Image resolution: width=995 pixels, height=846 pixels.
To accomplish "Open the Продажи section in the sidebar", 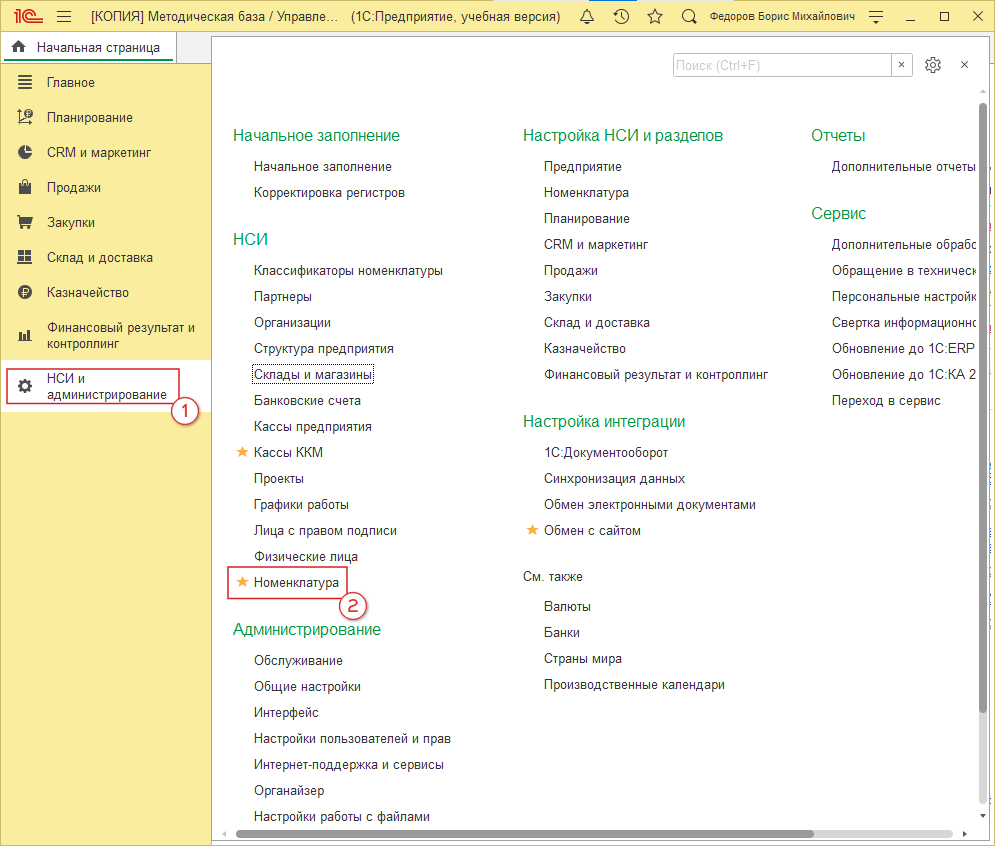I will point(73,188).
